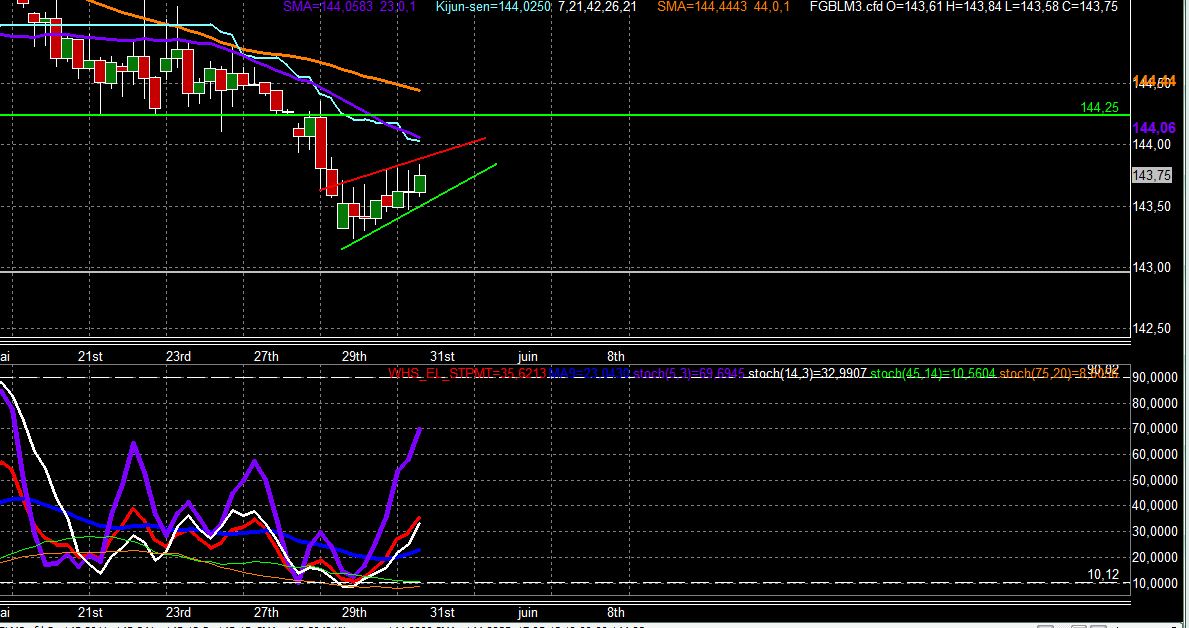Click the 90,0000 indicator axis label
This screenshot has height=628, width=1189.
pyautogui.click(x=1156, y=378)
